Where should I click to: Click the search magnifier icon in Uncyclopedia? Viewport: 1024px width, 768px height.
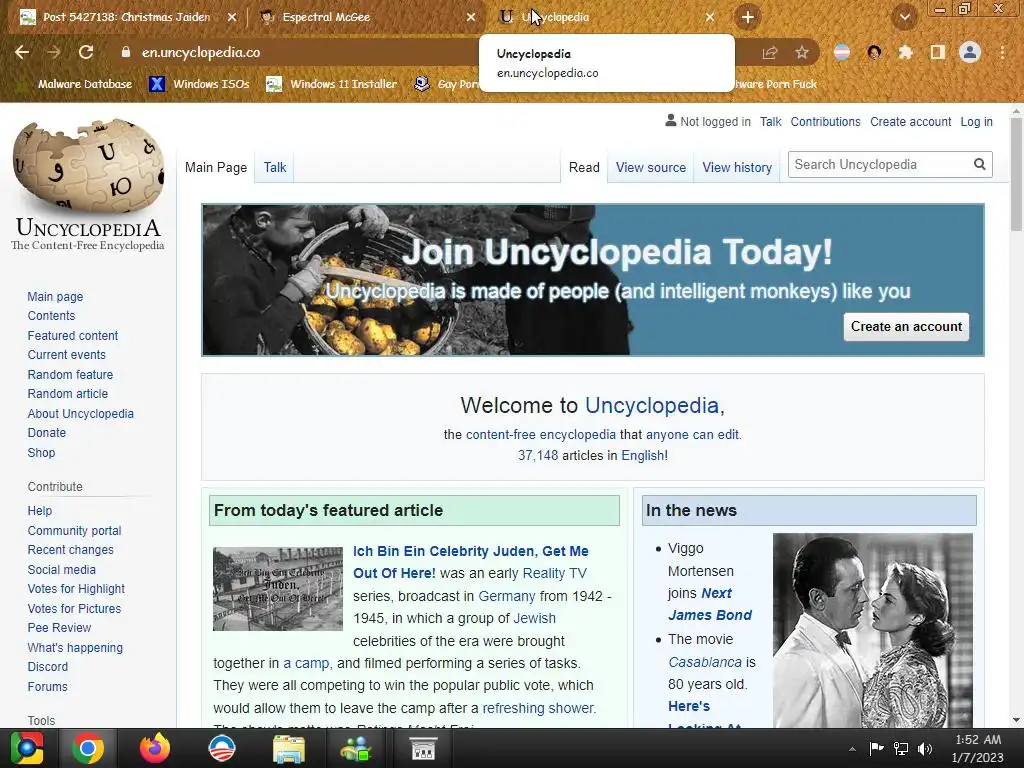tap(980, 165)
